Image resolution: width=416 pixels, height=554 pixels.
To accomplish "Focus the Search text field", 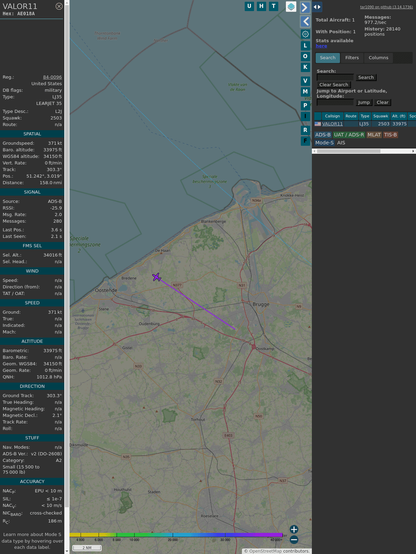I will [x=335, y=77].
